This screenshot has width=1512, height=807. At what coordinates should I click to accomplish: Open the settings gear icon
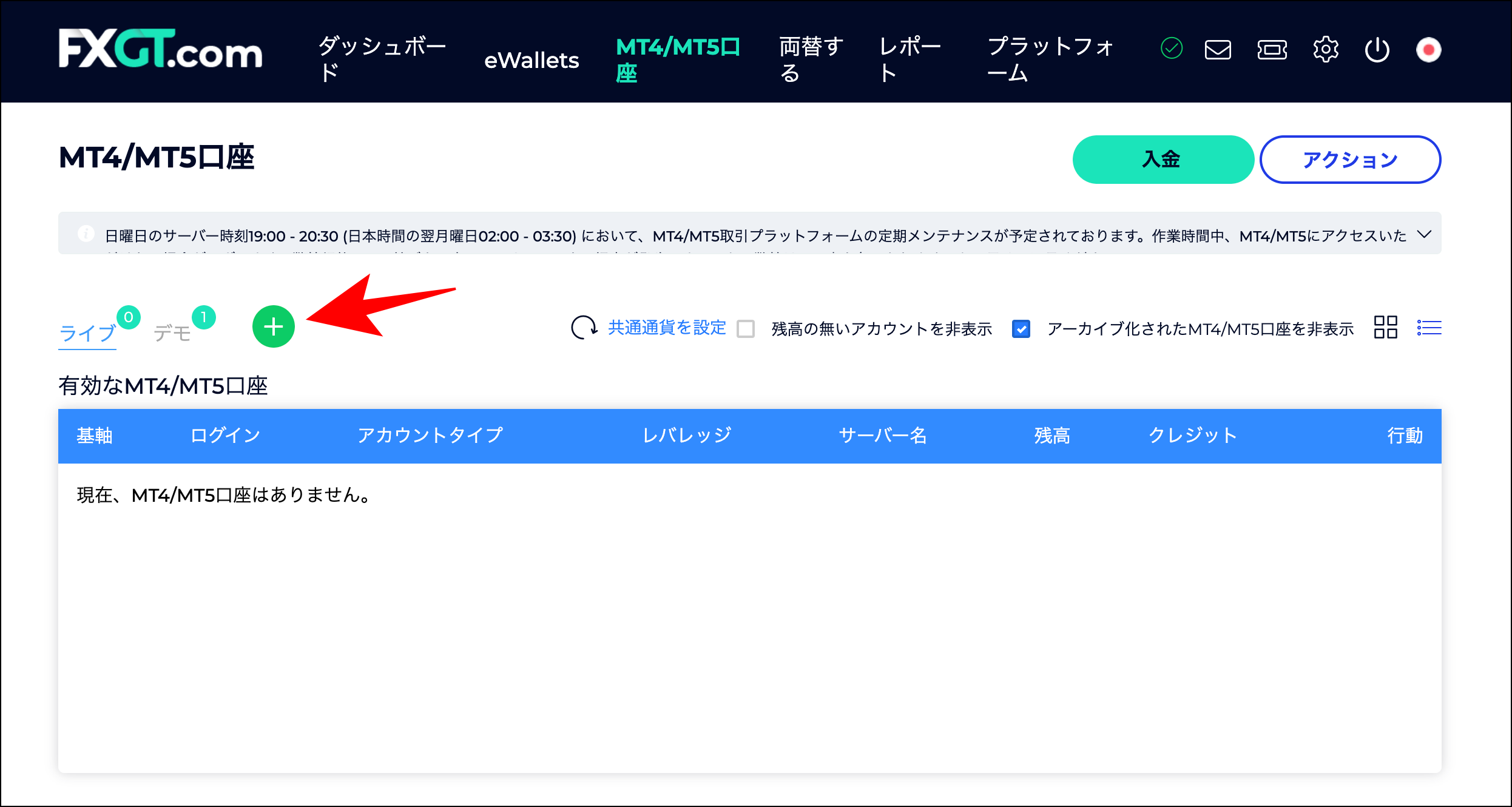click(1326, 50)
